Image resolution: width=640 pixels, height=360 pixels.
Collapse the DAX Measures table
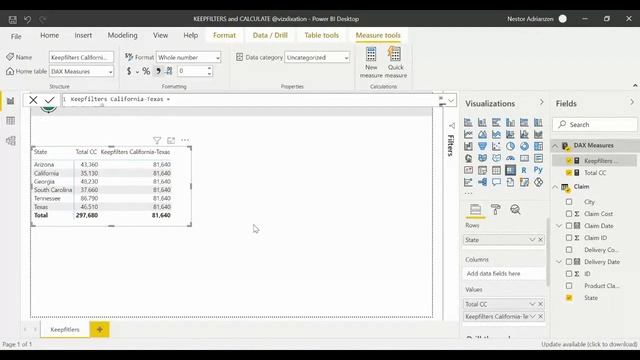pyautogui.click(x=555, y=146)
